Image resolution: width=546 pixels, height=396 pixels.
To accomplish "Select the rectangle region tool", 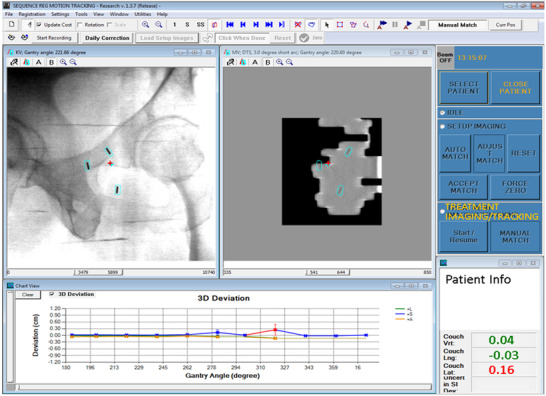I will pos(340,24).
